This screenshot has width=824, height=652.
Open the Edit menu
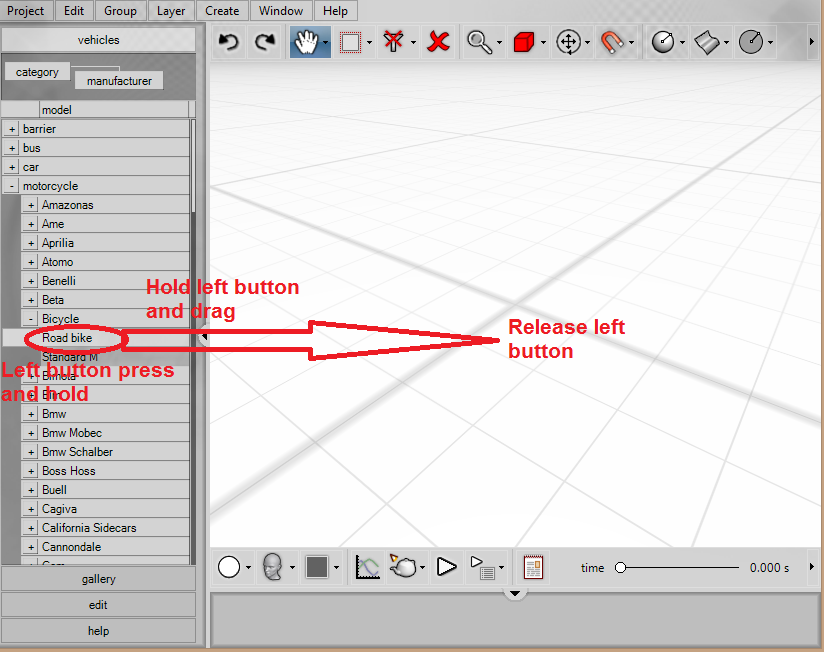tap(74, 11)
